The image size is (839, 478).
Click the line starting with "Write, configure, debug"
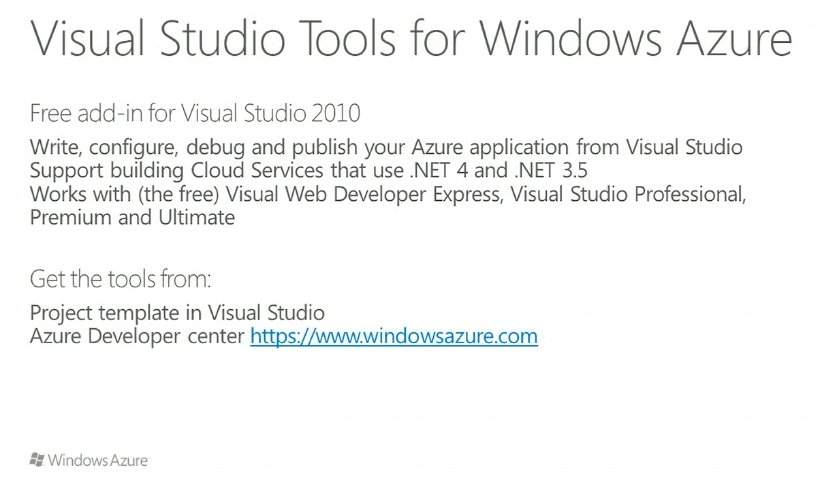click(x=386, y=147)
